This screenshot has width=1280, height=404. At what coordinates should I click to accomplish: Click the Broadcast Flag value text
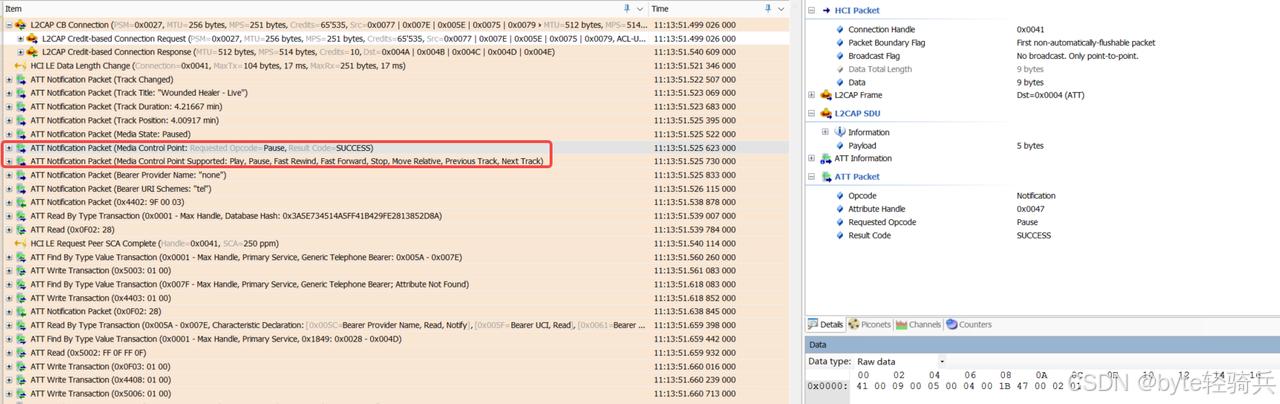tap(1079, 56)
